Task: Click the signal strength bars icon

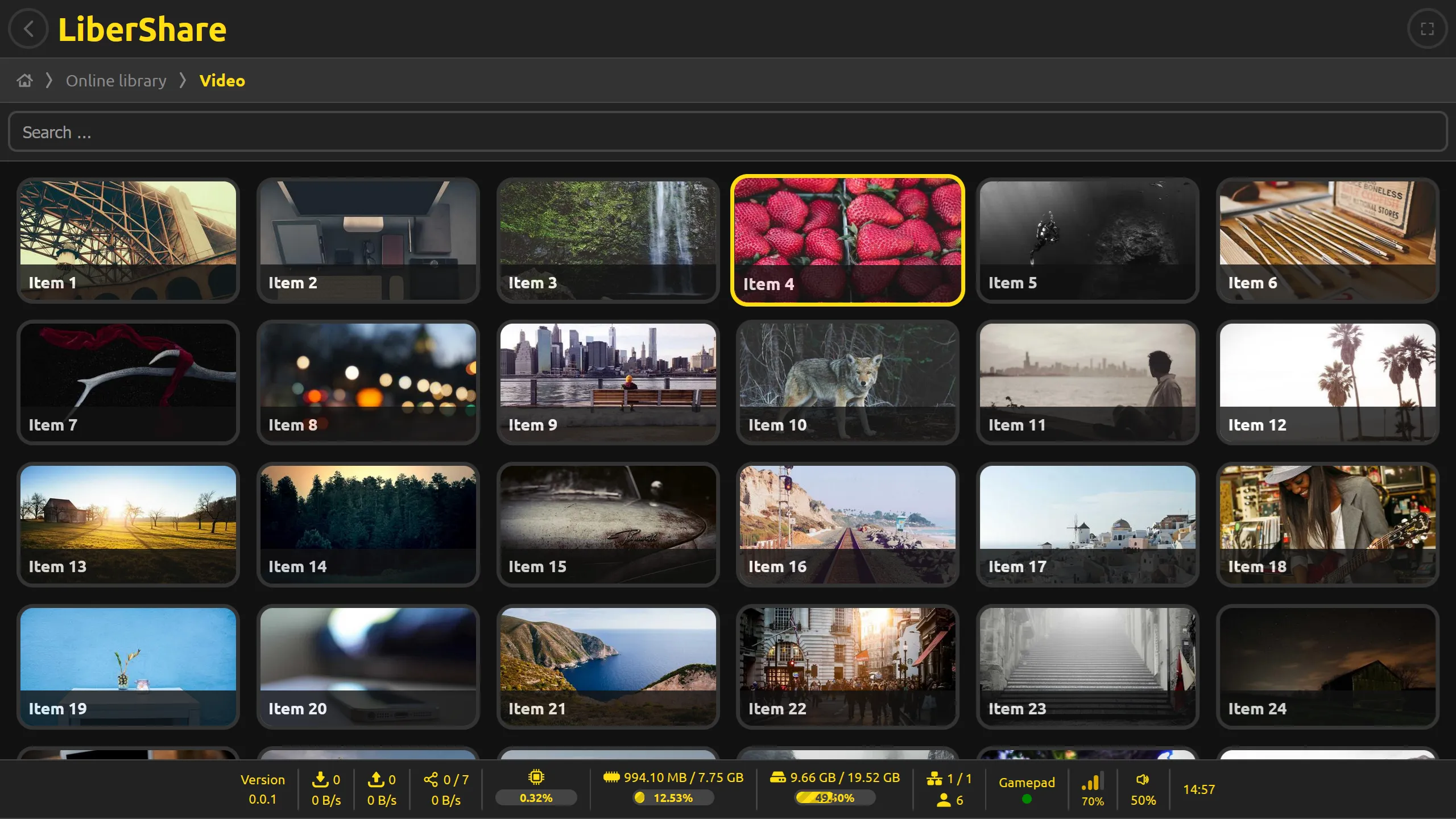Action: [x=1093, y=781]
